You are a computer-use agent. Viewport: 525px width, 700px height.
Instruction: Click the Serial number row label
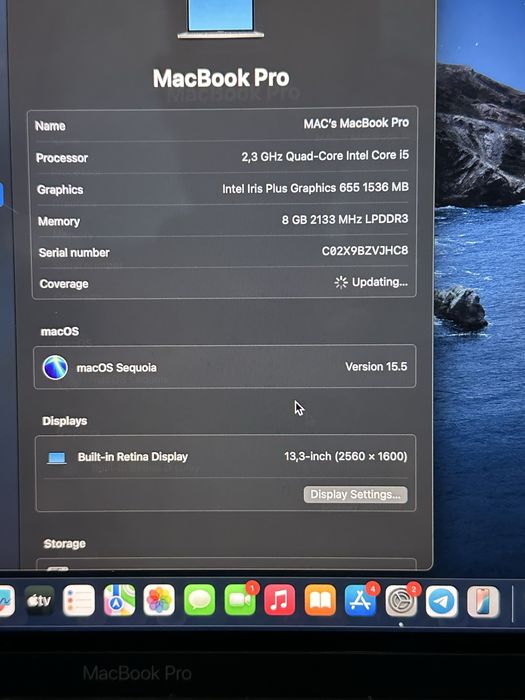click(x=74, y=253)
